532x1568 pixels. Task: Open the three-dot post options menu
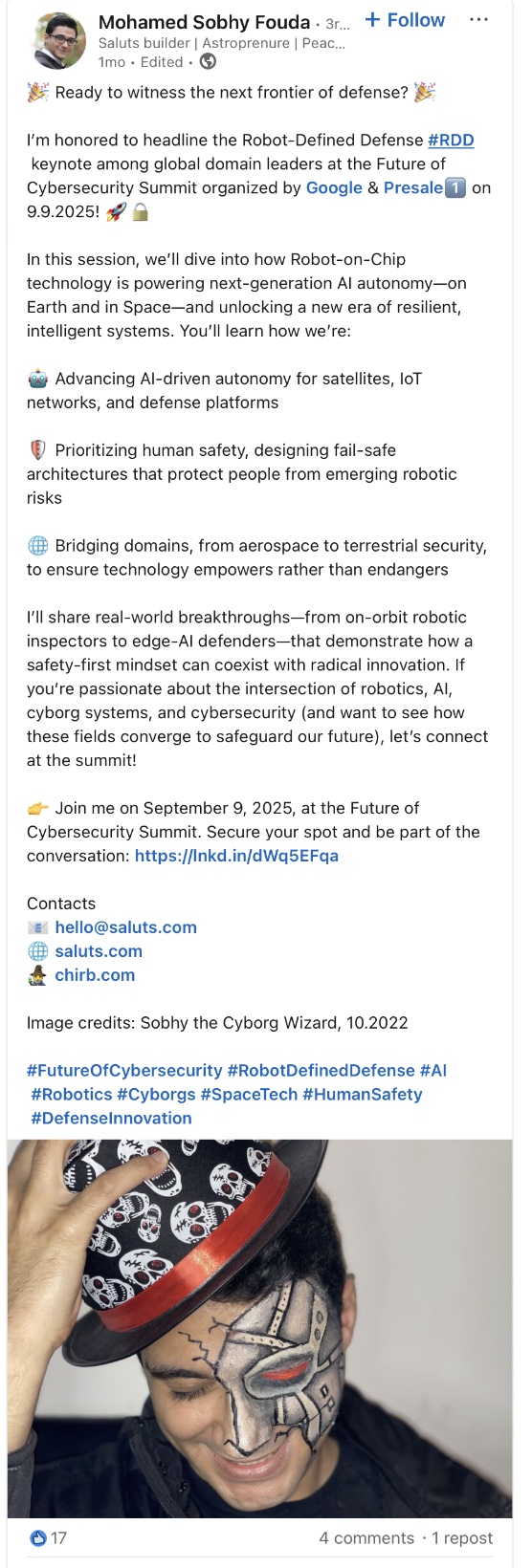pyautogui.click(x=478, y=20)
